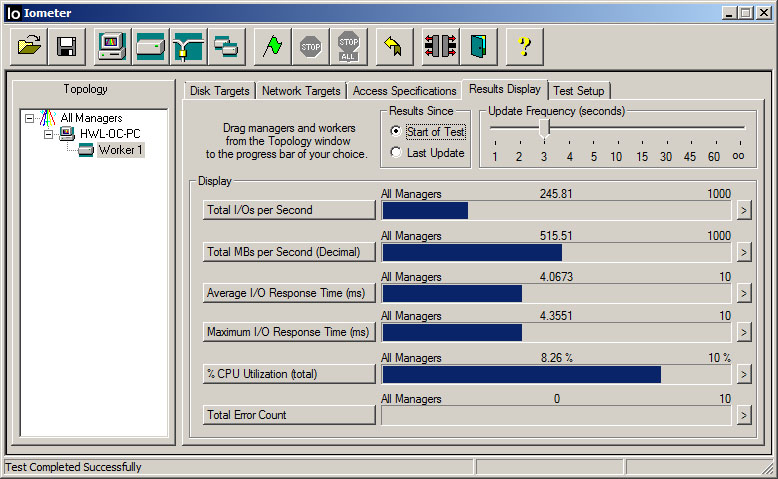
Task: Select HWL-OC-PC manager label in tree
Action: [x=110, y=134]
